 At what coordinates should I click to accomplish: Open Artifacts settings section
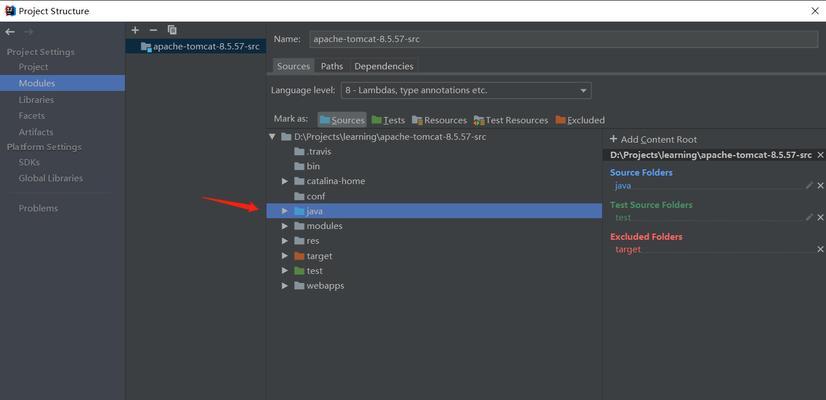coord(36,132)
